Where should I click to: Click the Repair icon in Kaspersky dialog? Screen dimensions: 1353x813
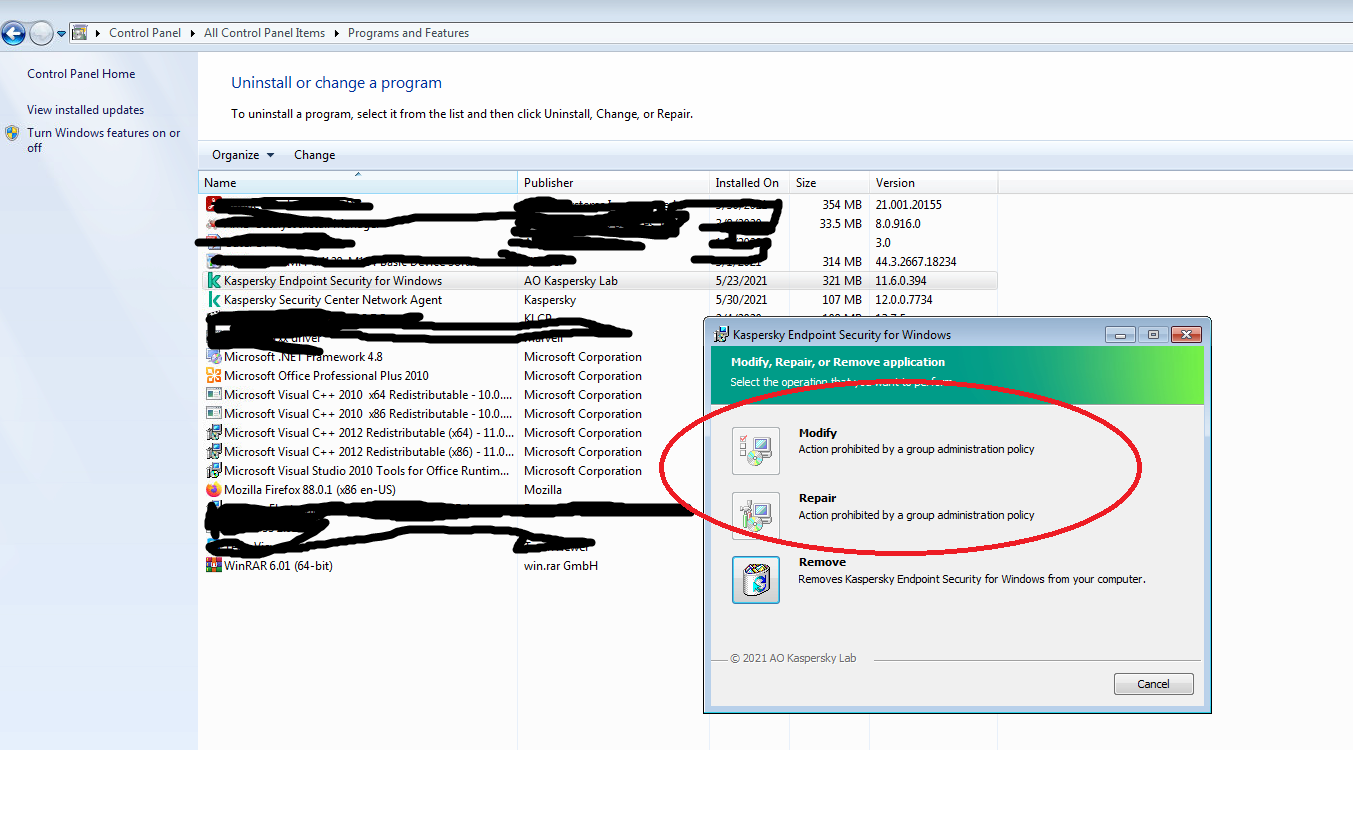click(x=756, y=516)
